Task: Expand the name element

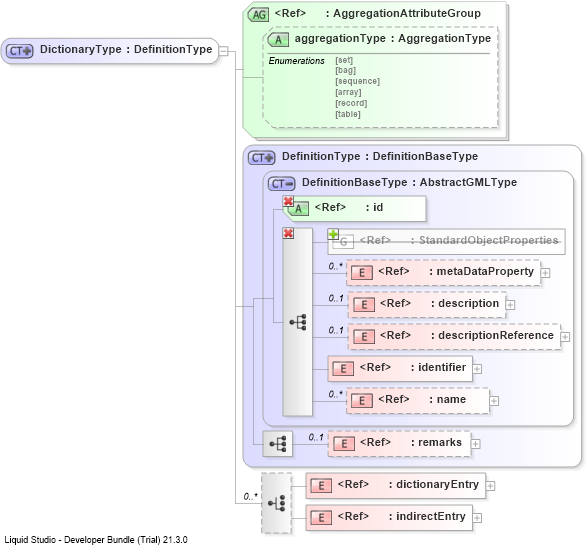Action: click(494, 401)
